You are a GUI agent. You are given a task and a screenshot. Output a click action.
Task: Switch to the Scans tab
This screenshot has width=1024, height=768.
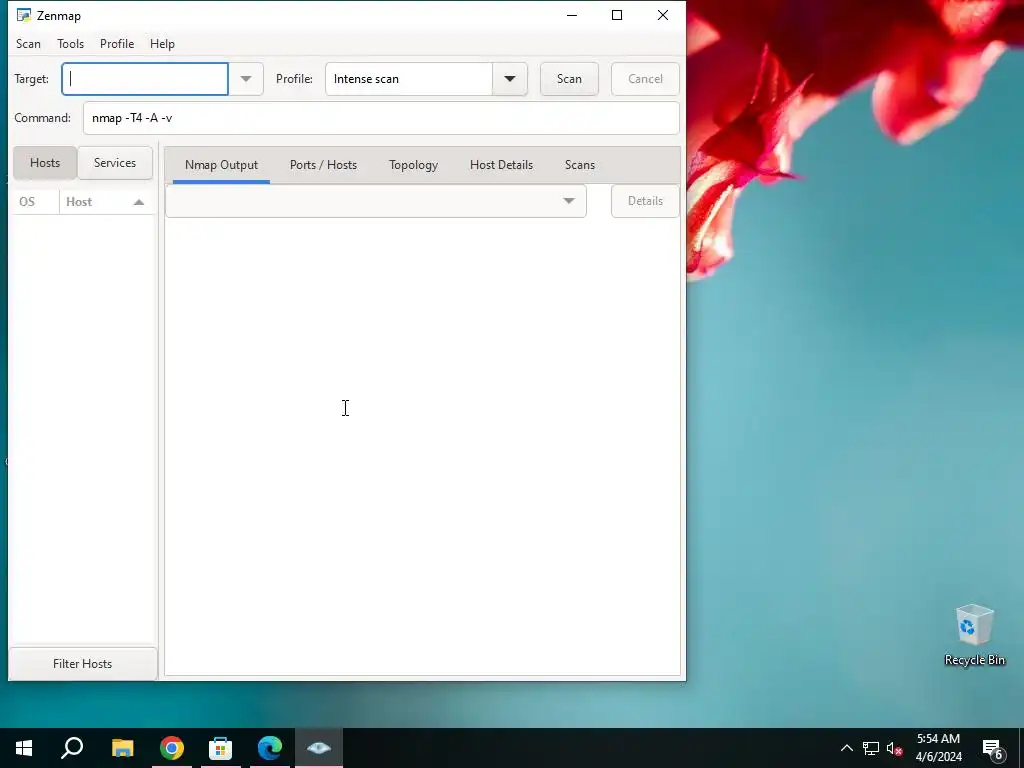[x=580, y=165]
